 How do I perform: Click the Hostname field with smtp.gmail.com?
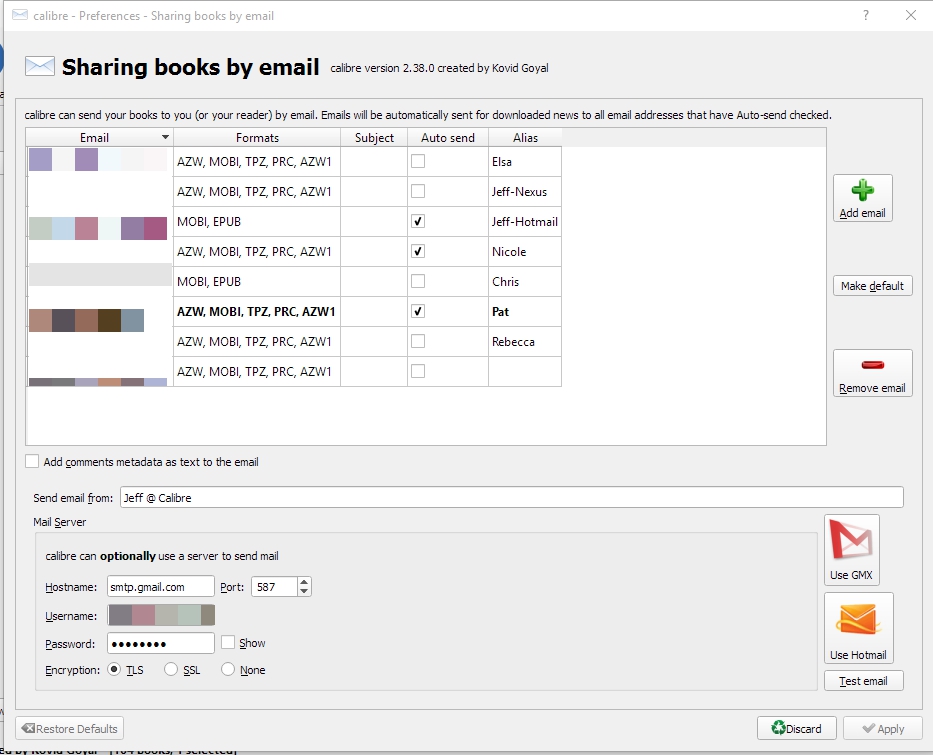click(161, 587)
